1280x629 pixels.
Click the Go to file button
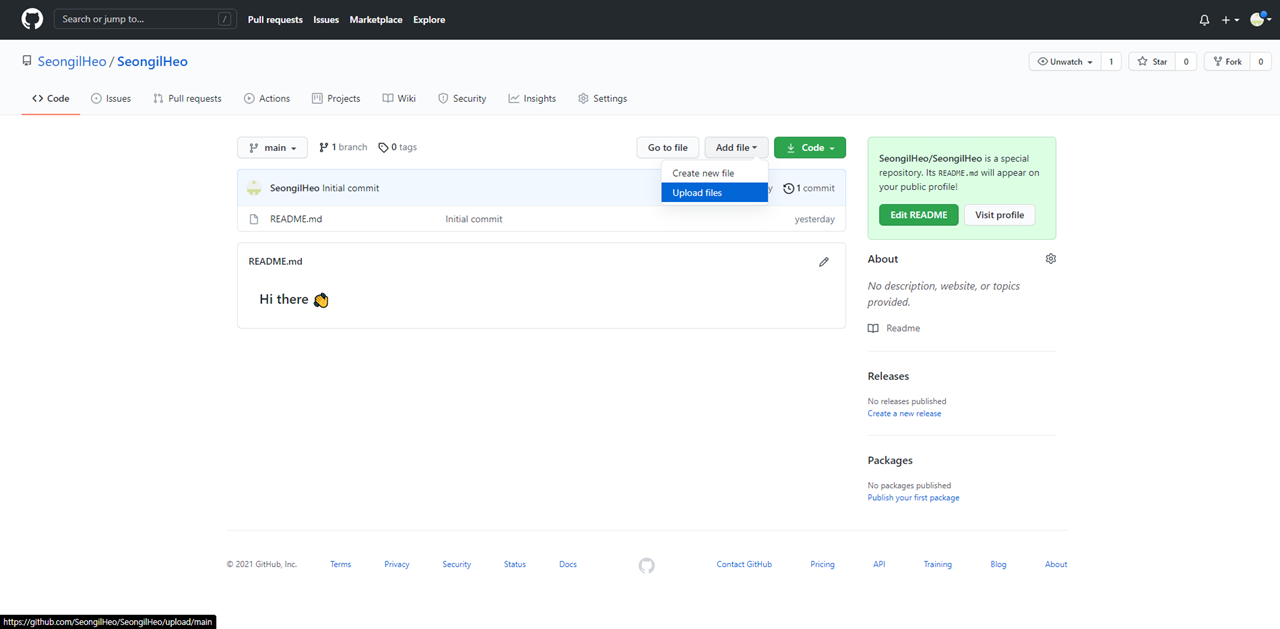tap(668, 148)
